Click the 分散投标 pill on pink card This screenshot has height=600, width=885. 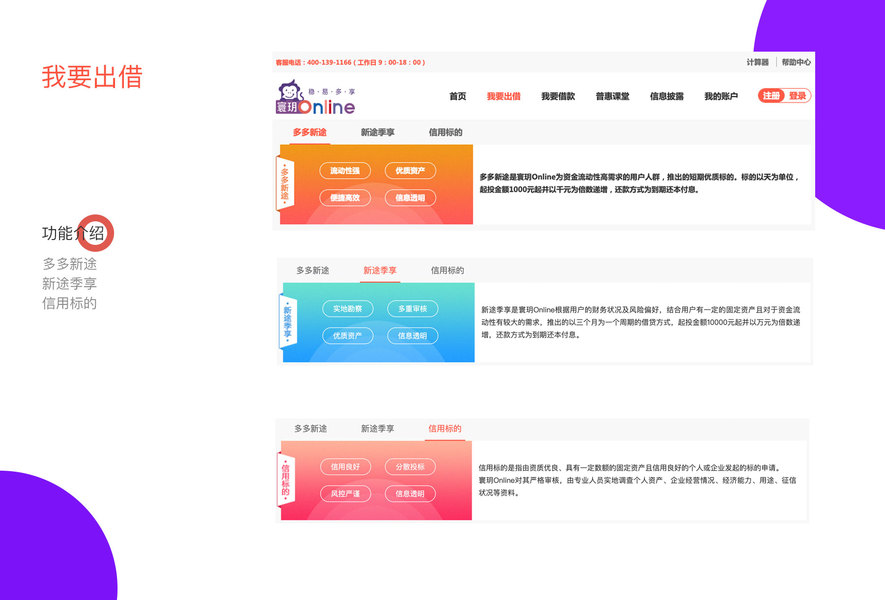coord(410,467)
